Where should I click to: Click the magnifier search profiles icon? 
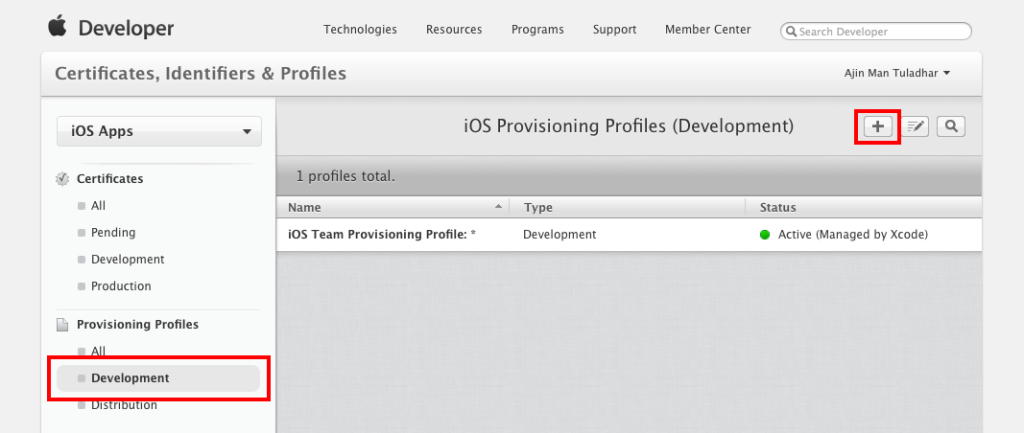pos(951,127)
